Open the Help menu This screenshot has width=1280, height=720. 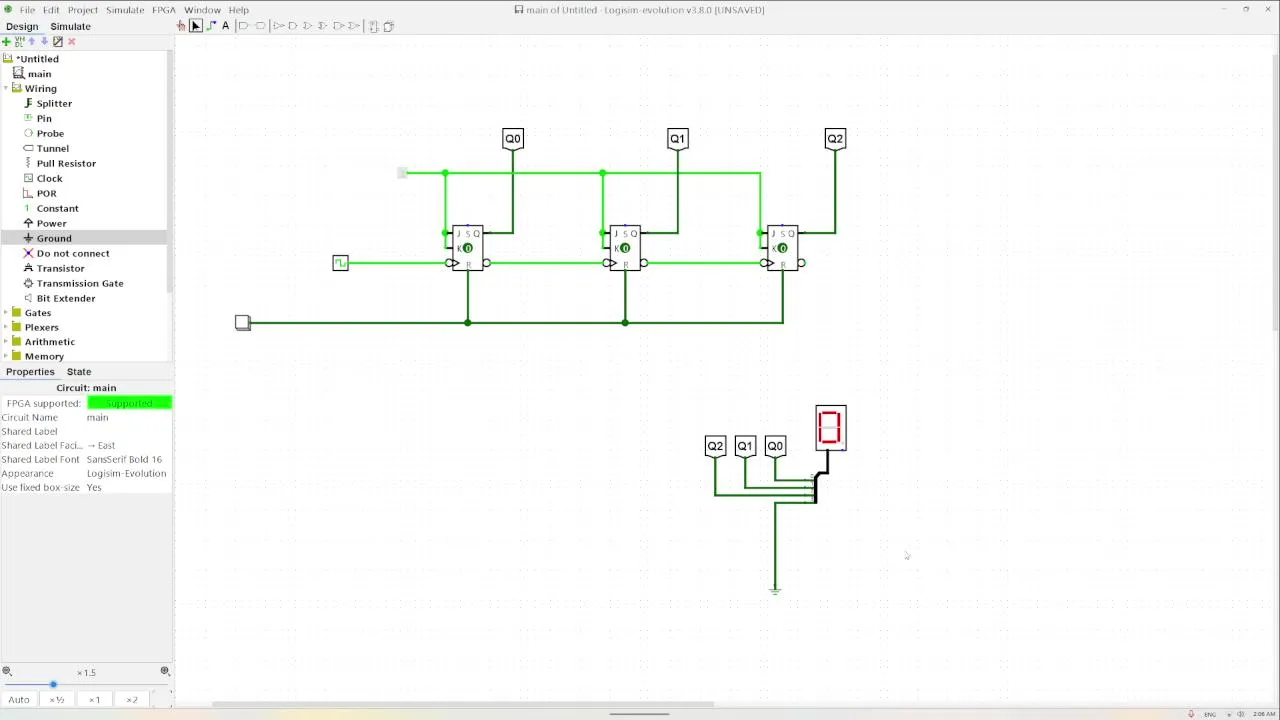(238, 10)
